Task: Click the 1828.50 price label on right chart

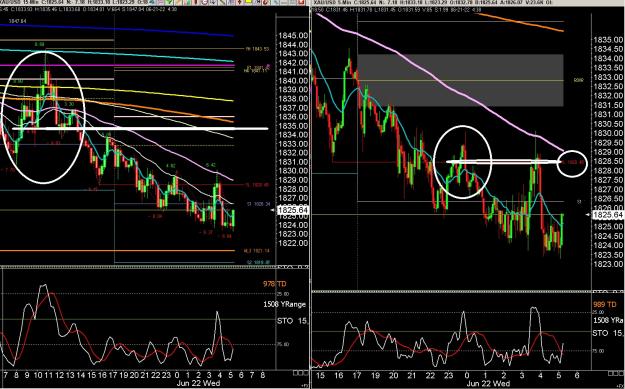Action: coord(608,161)
